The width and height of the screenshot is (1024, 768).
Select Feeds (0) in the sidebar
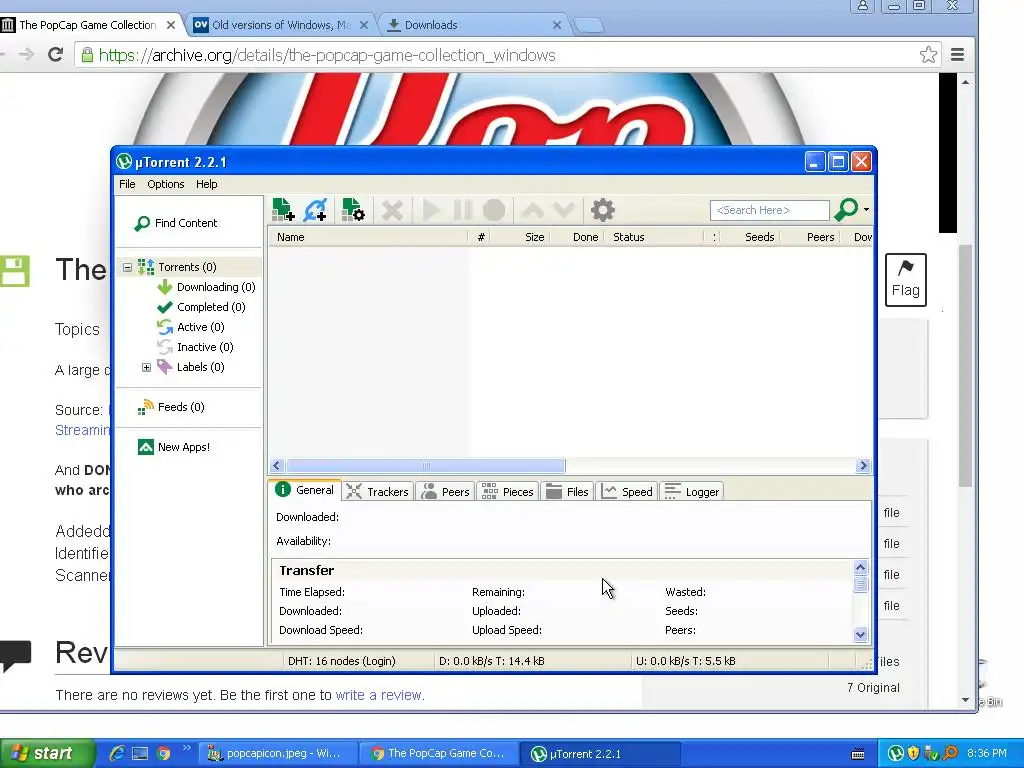point(171,408)
